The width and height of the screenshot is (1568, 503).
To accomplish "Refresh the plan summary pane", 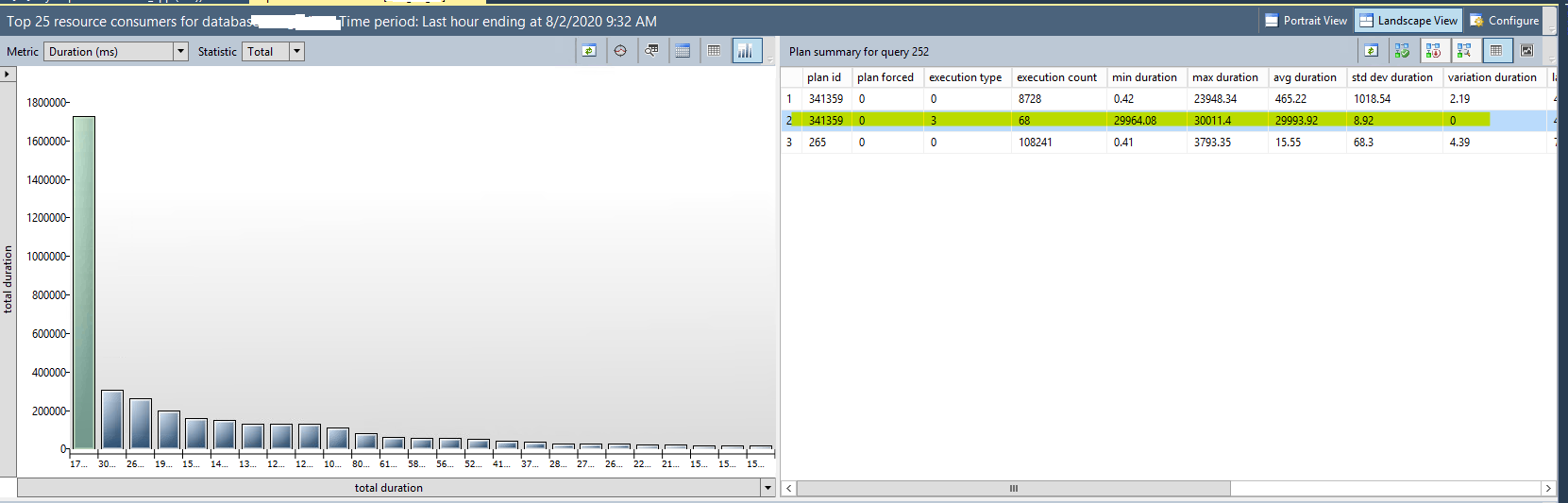I will point(1371,51).
